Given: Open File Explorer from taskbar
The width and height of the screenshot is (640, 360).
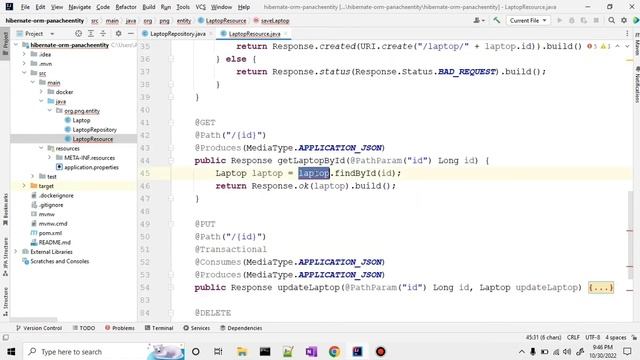Looking at the screenshot, I should (x=242, y=351).
